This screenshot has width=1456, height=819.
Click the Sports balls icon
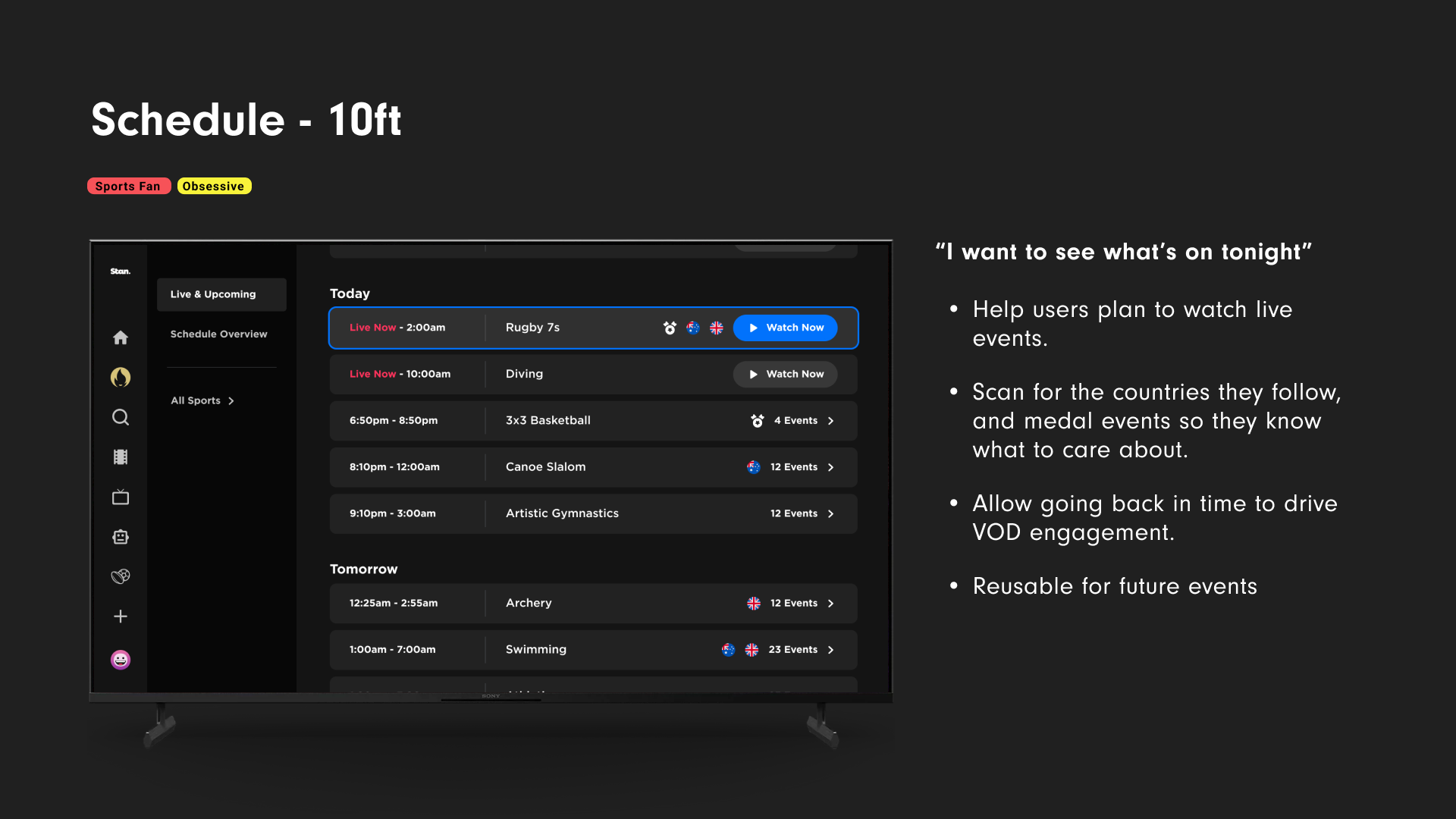click(121, 576)
